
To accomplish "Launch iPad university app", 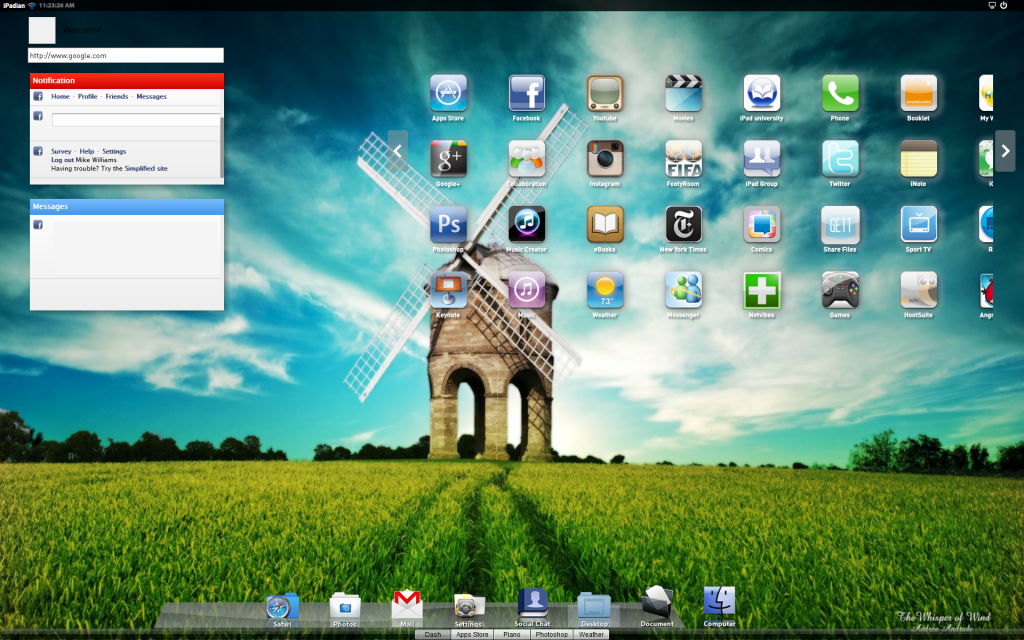I will pos(761,93).
